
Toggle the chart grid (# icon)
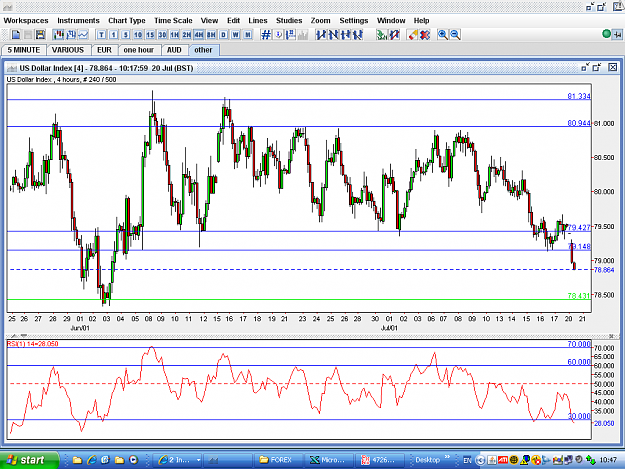pos(266,35)
